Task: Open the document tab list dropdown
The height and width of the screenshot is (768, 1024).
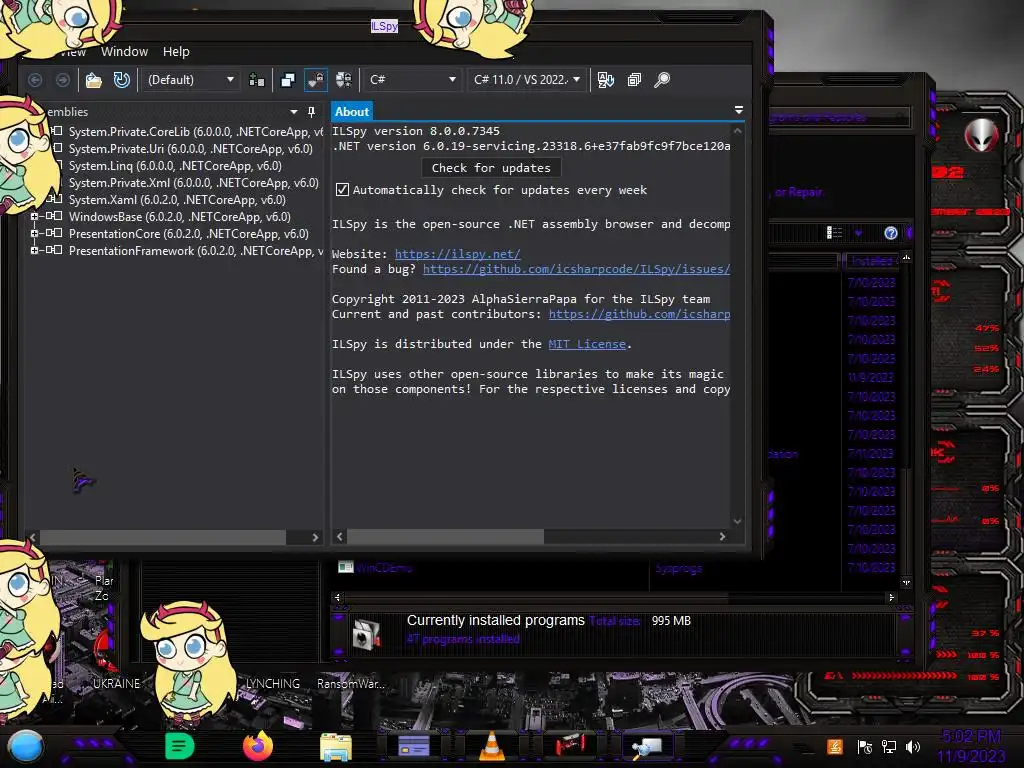Action: point(739,110)
